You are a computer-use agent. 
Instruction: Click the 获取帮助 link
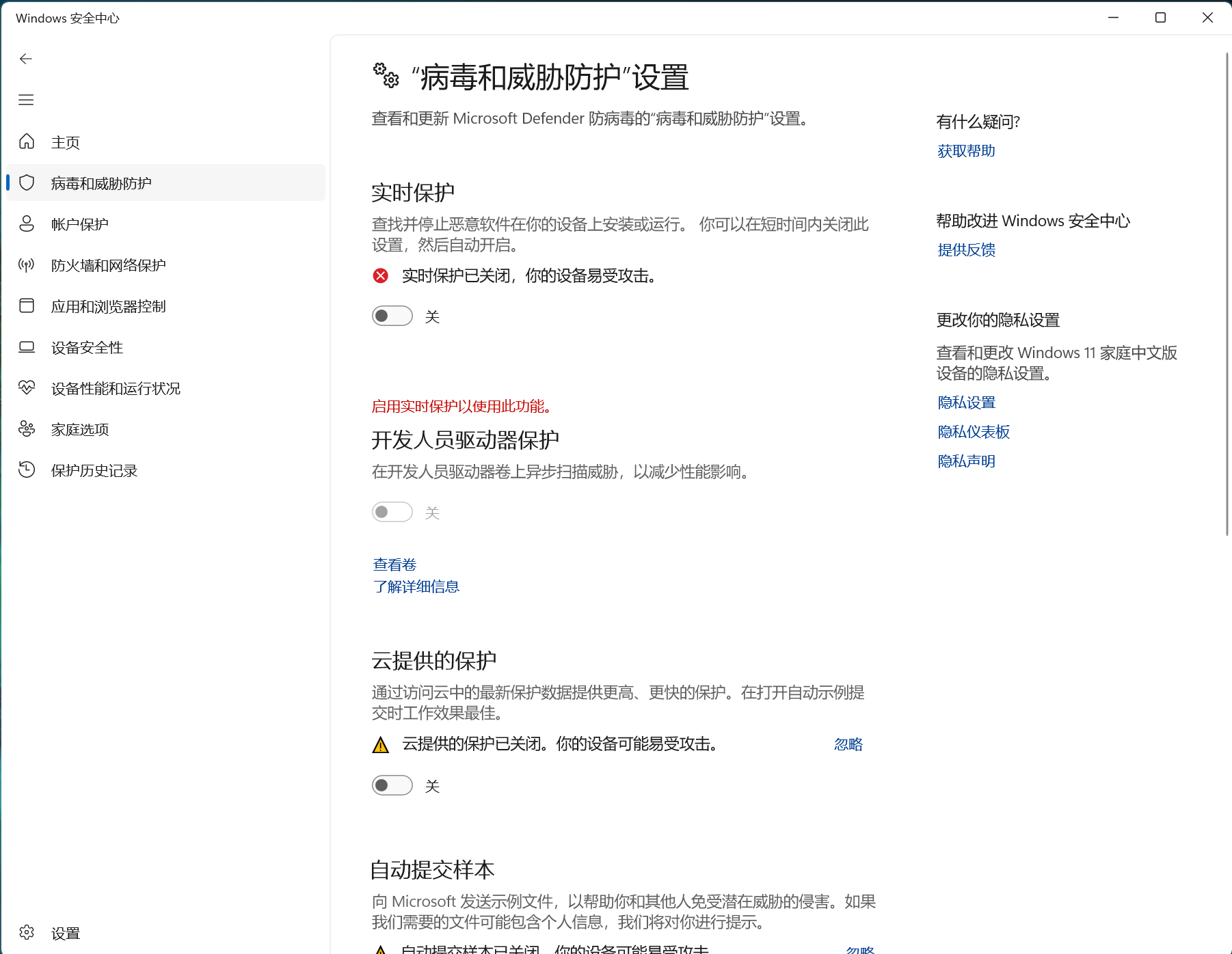tap(966, 151)
